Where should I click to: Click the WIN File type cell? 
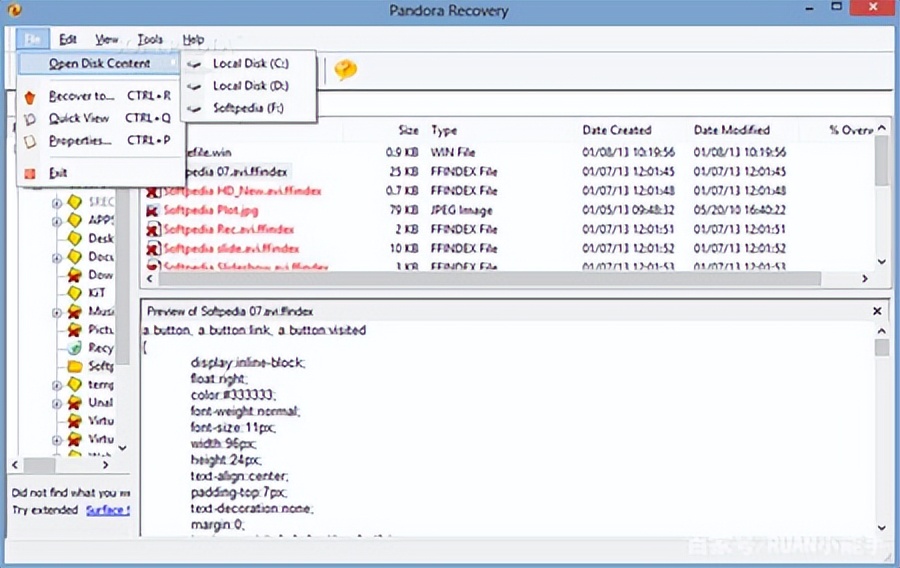(x=453, y=153)
